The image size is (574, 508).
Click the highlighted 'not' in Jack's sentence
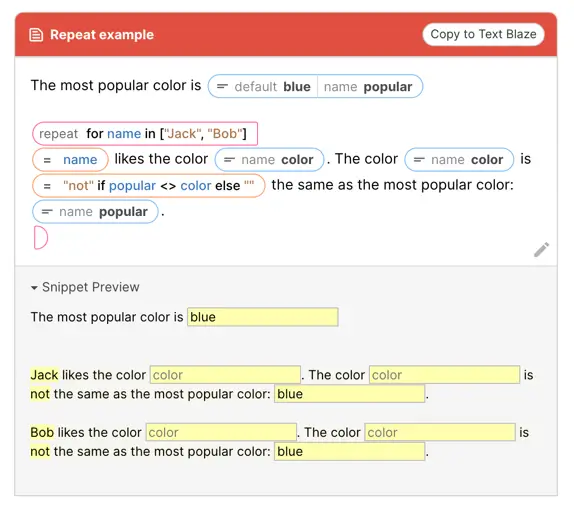pos(40,394)
